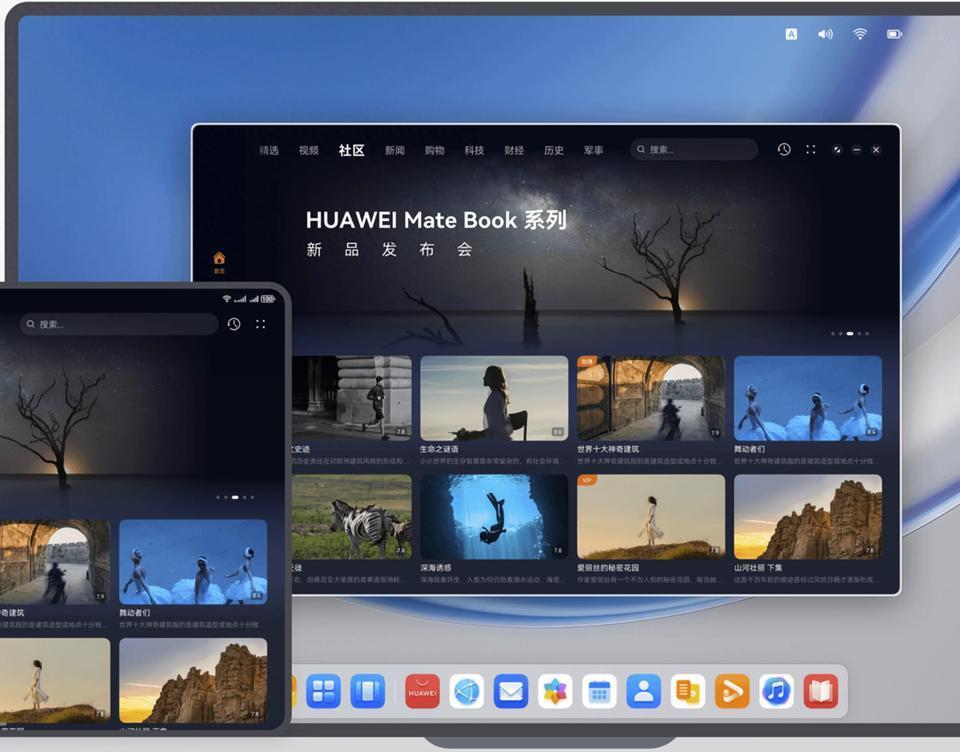This screenshot has width=960, height=752.
Task: Click the 搜索 search field in desktop video window
Action: click(x=694, y=149)
